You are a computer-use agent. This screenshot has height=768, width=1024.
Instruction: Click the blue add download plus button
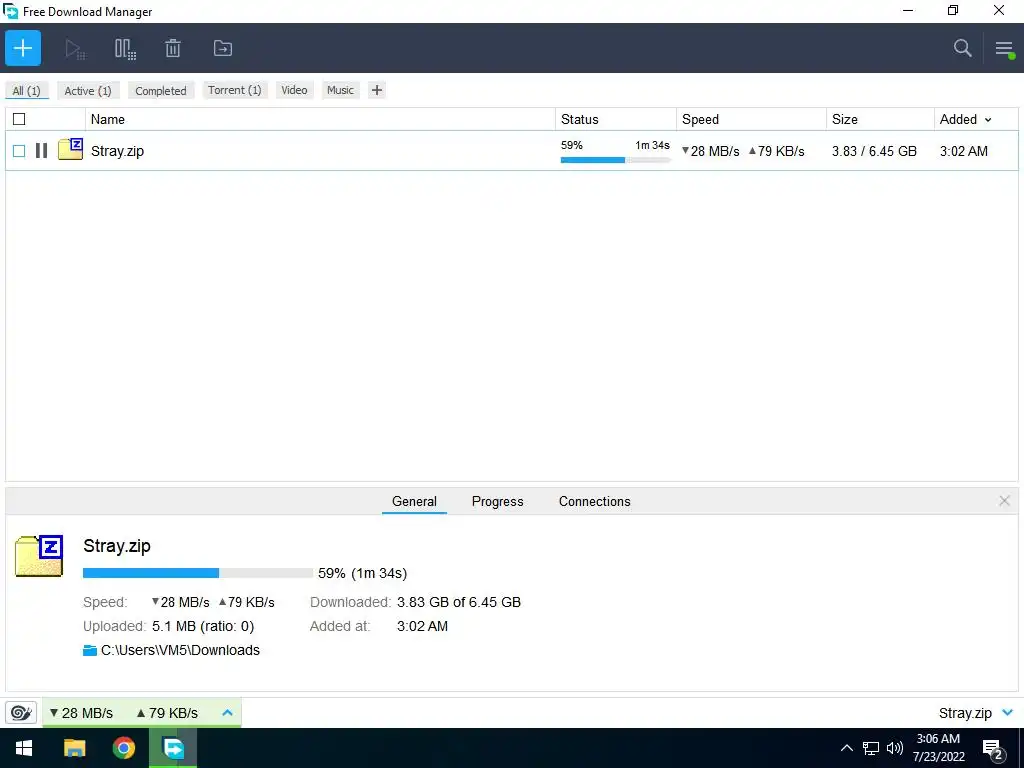click(x=23, y=48)
